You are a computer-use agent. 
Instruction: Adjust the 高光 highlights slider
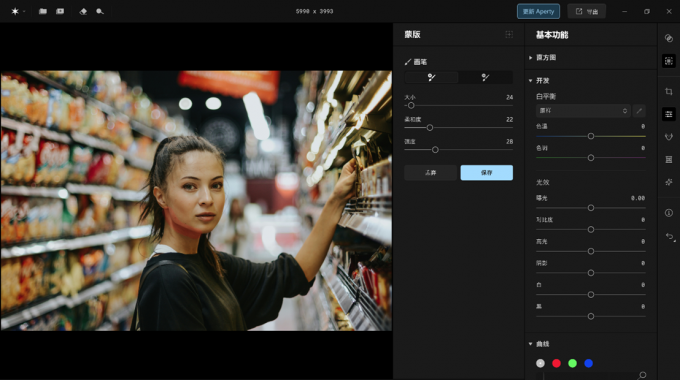(591, 251)
